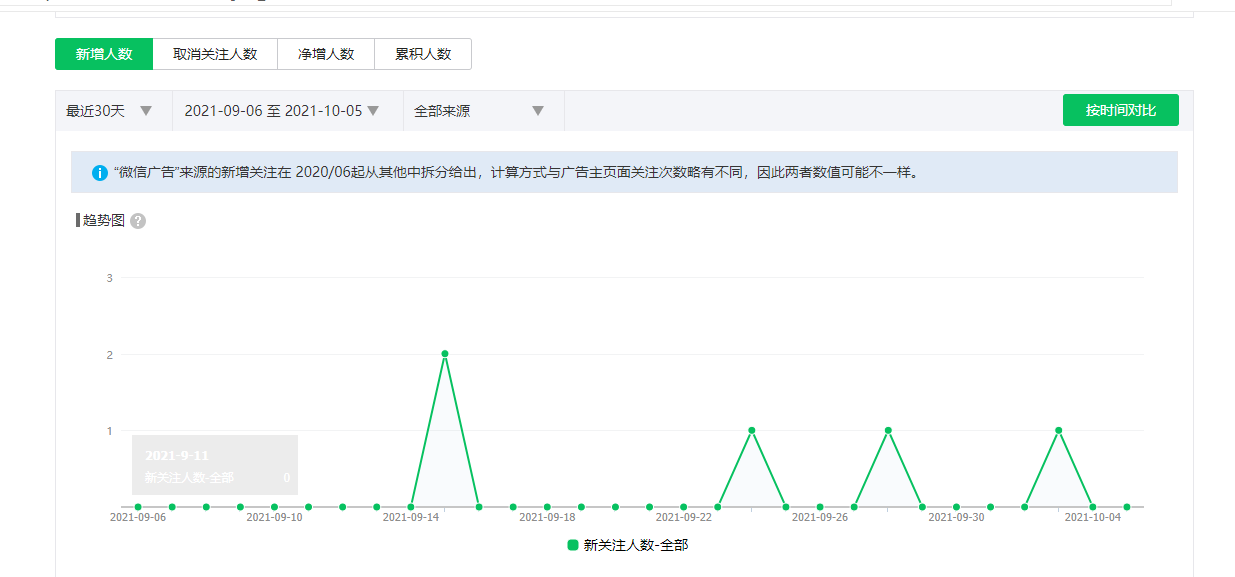Click the data point above 2021-09-10
This screenshot has height=577, width=1235.
point(274,507)
